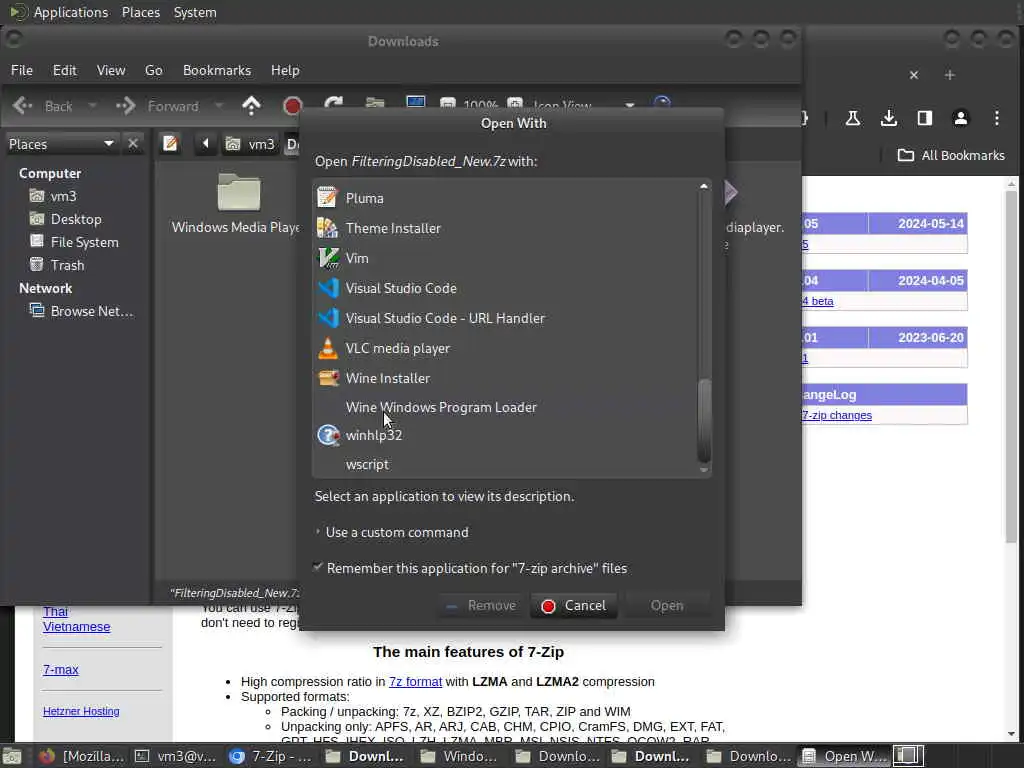Open the Hetzner Hosting link

coord(81,711)
